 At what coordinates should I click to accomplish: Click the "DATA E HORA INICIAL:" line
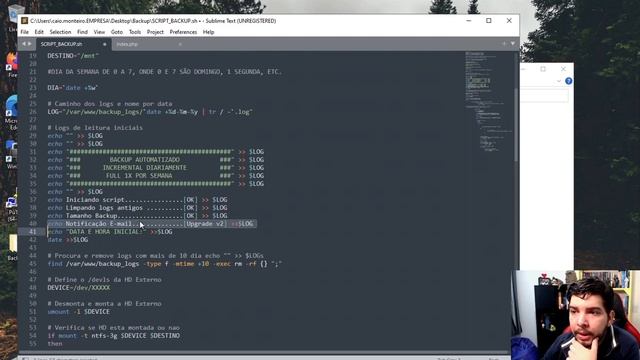(x=110, y=232)
